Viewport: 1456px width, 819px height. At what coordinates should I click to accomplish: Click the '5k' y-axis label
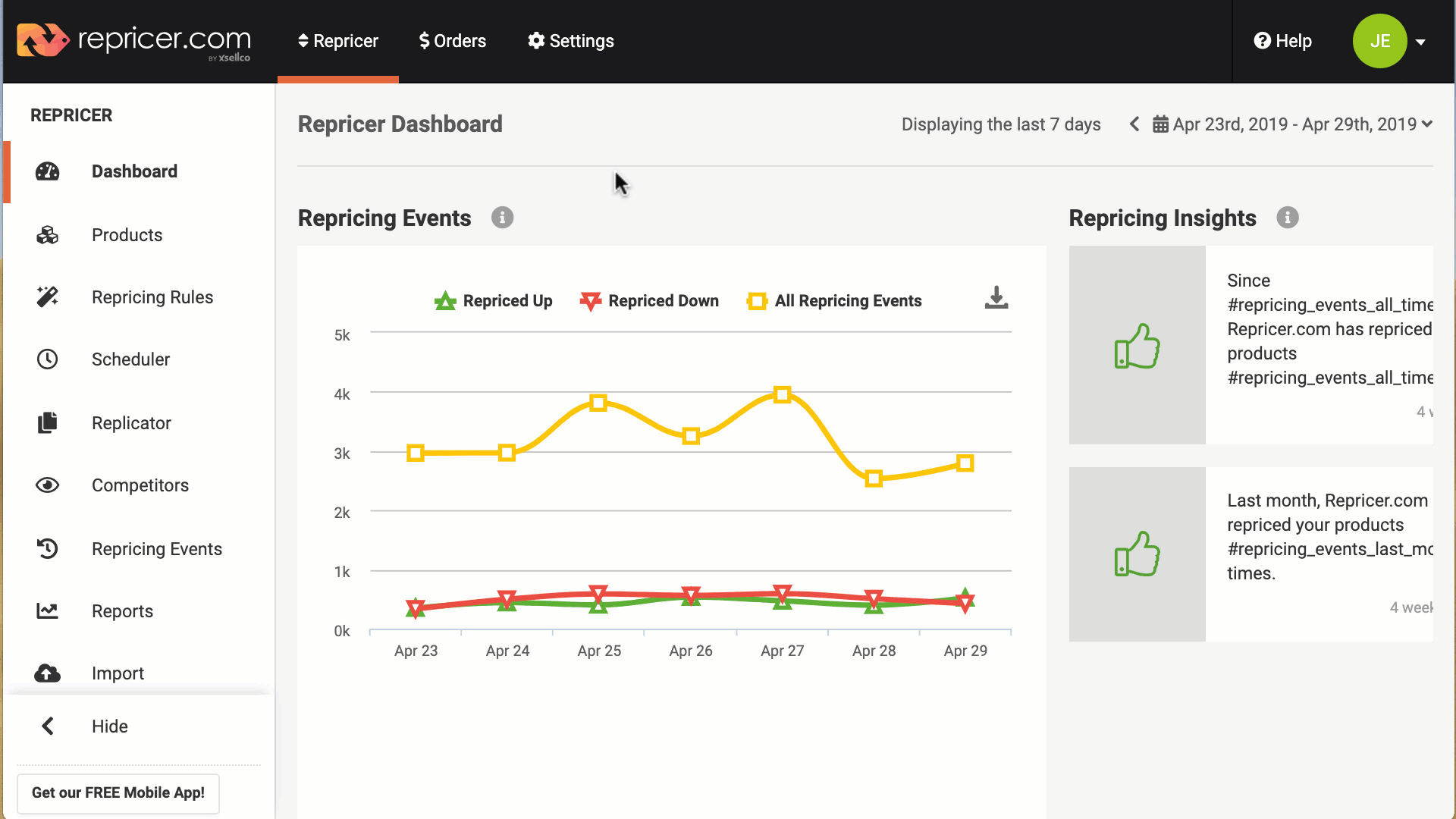pyautogui.click(x=342, y=335)
